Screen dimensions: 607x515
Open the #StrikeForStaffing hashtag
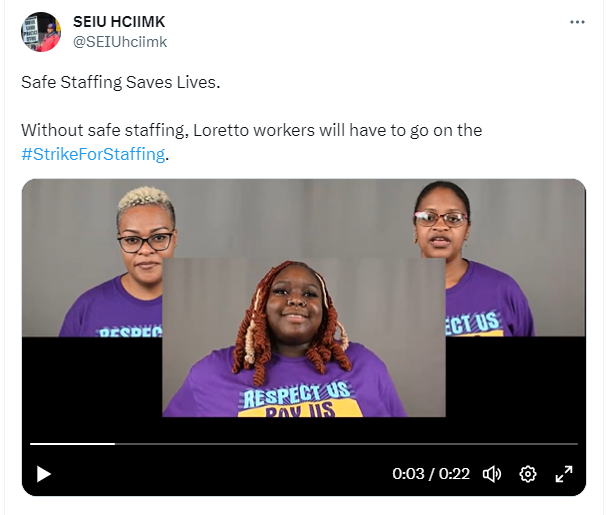(93, 154)
